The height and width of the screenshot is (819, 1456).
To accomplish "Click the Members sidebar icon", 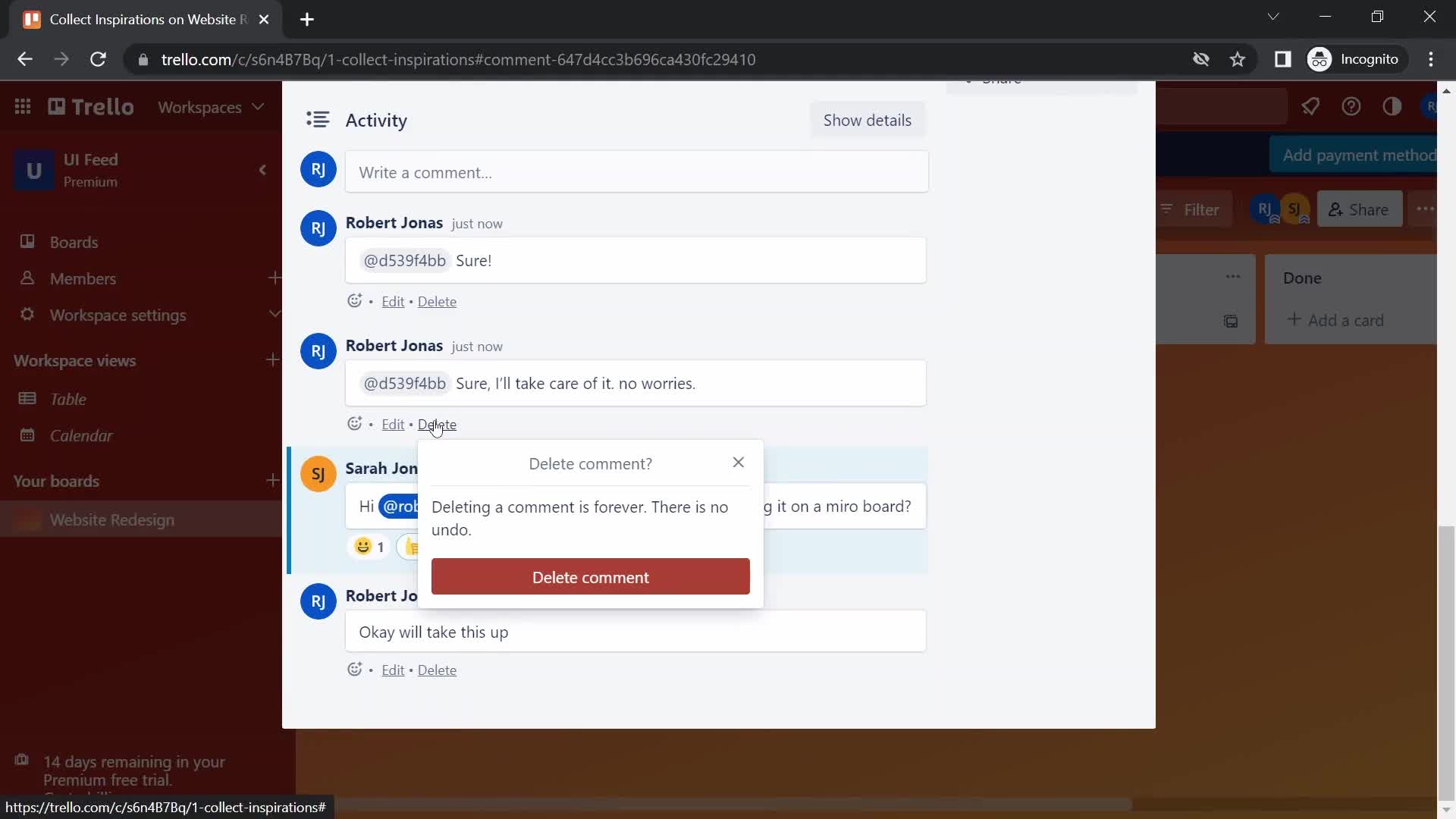I will click(x=24, y=278).
